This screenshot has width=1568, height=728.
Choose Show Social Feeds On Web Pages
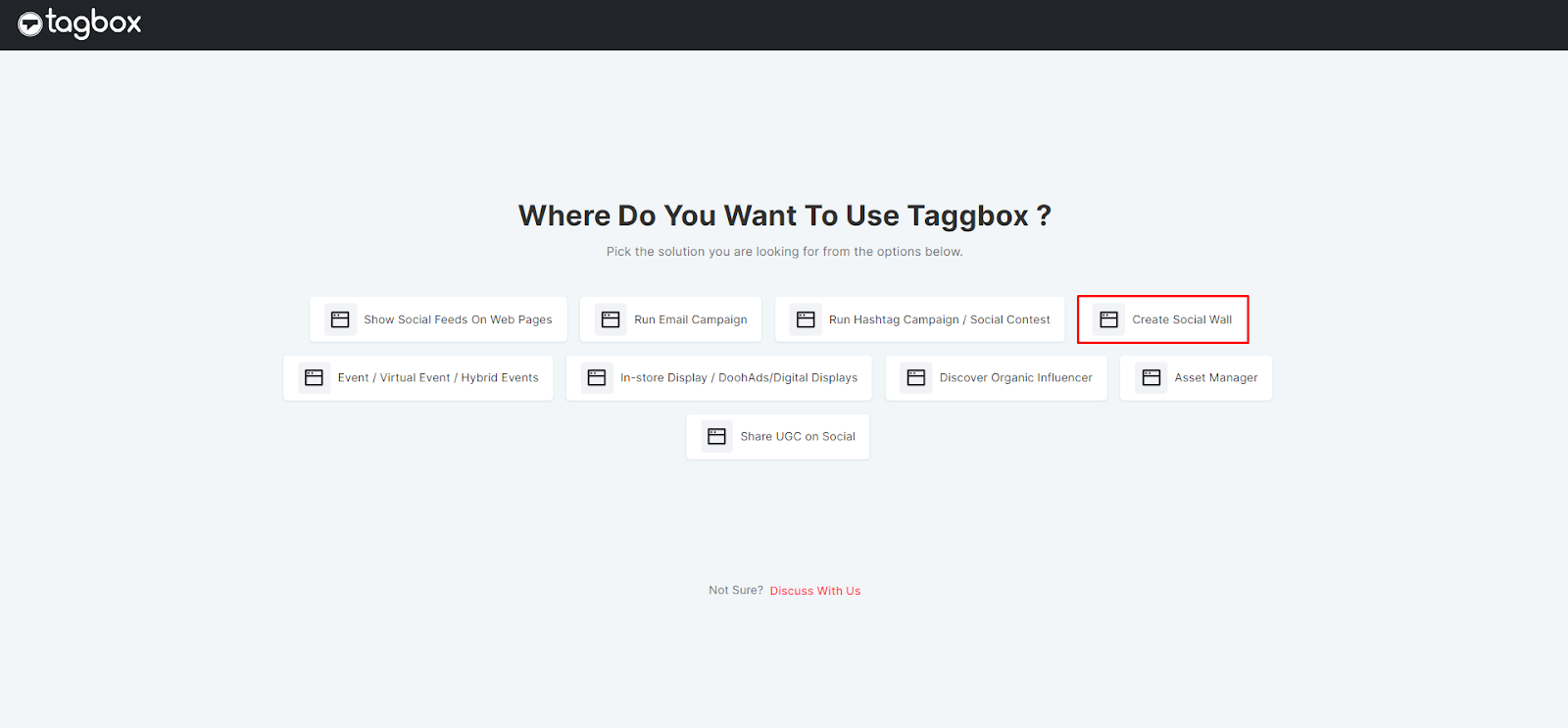[438, 319]
